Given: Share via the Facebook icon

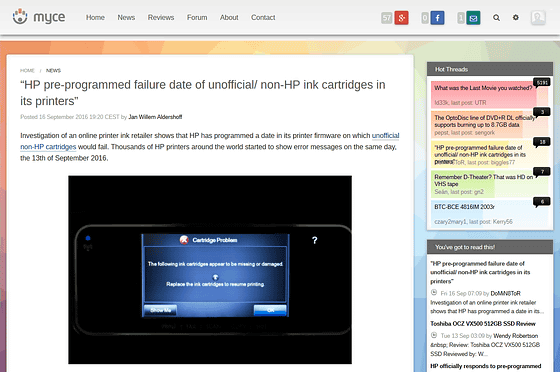Looking at the screenshot, I should pos(438,18).
